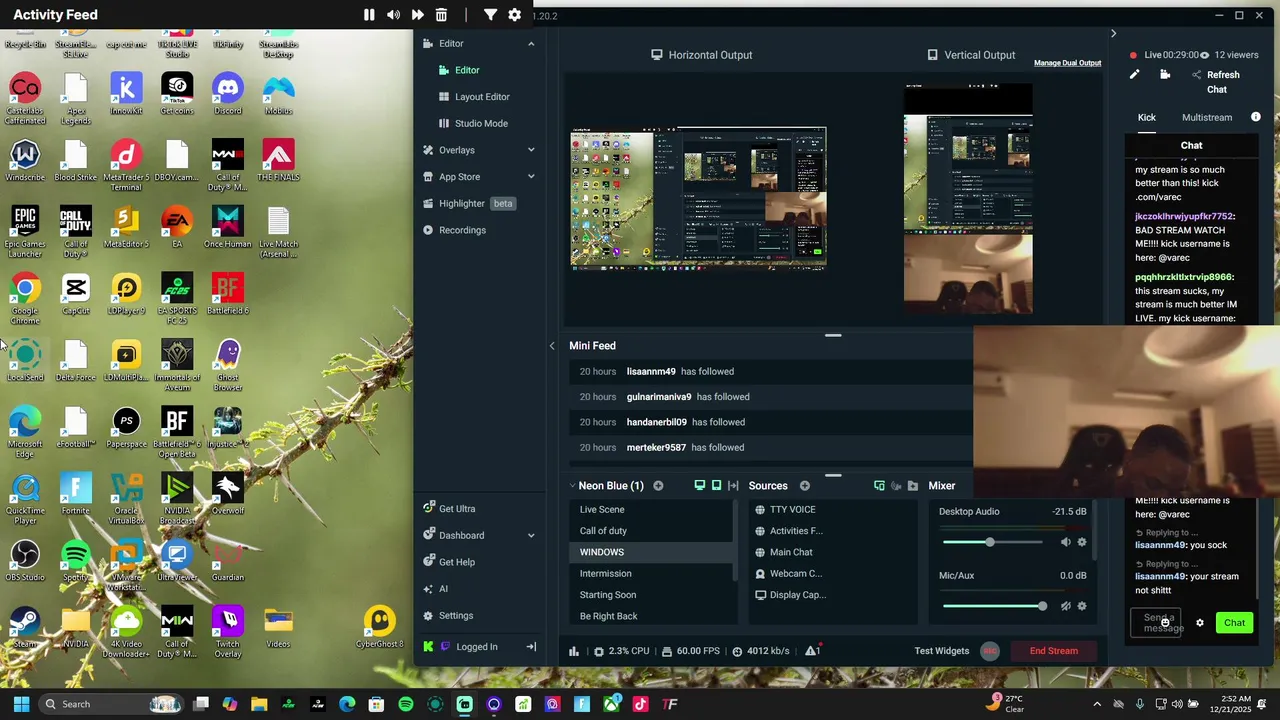Click the green Chat send button
The height and width of the screenshot is (720, 1280).
[x=1235, y=623]
